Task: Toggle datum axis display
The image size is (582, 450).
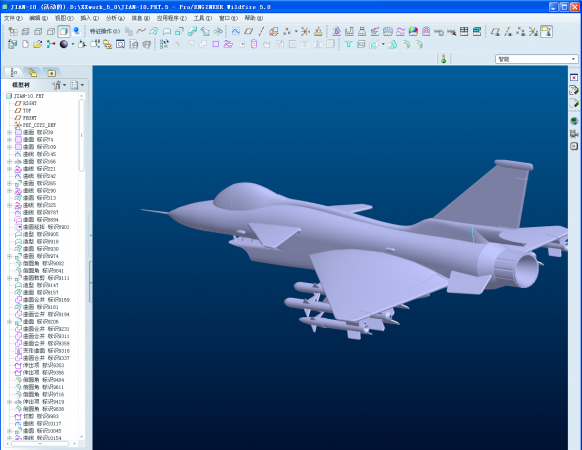Action: pyautogui.click(x=508, y=32)
